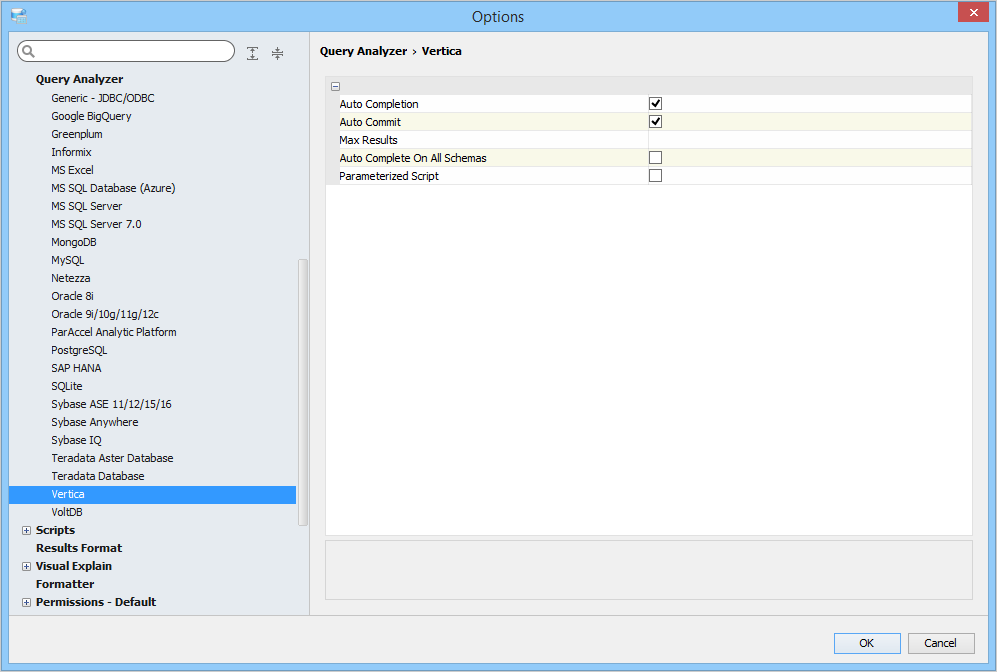Open the Scripts options category
The image size is (997, 672).
tap(55, 530)
